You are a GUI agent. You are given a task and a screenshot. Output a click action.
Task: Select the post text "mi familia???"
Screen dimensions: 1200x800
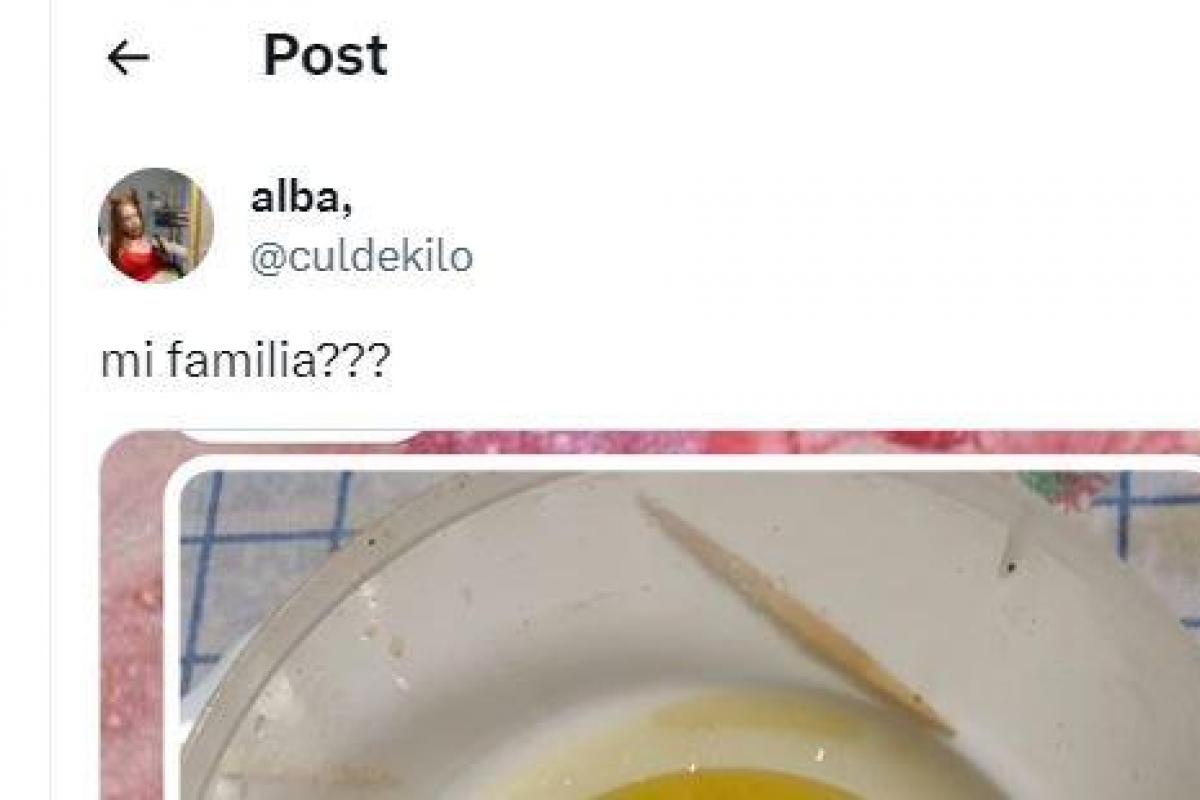[x=245, y=362]
